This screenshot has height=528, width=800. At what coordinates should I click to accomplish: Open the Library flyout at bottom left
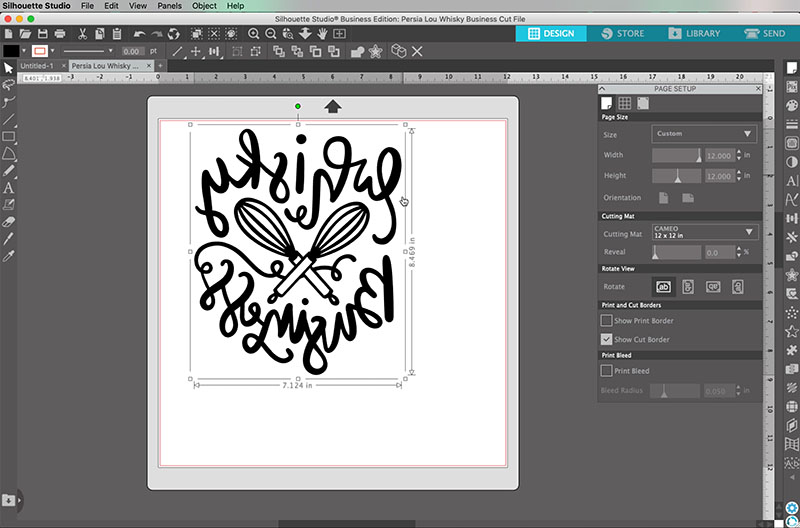[x=8, y=500]
